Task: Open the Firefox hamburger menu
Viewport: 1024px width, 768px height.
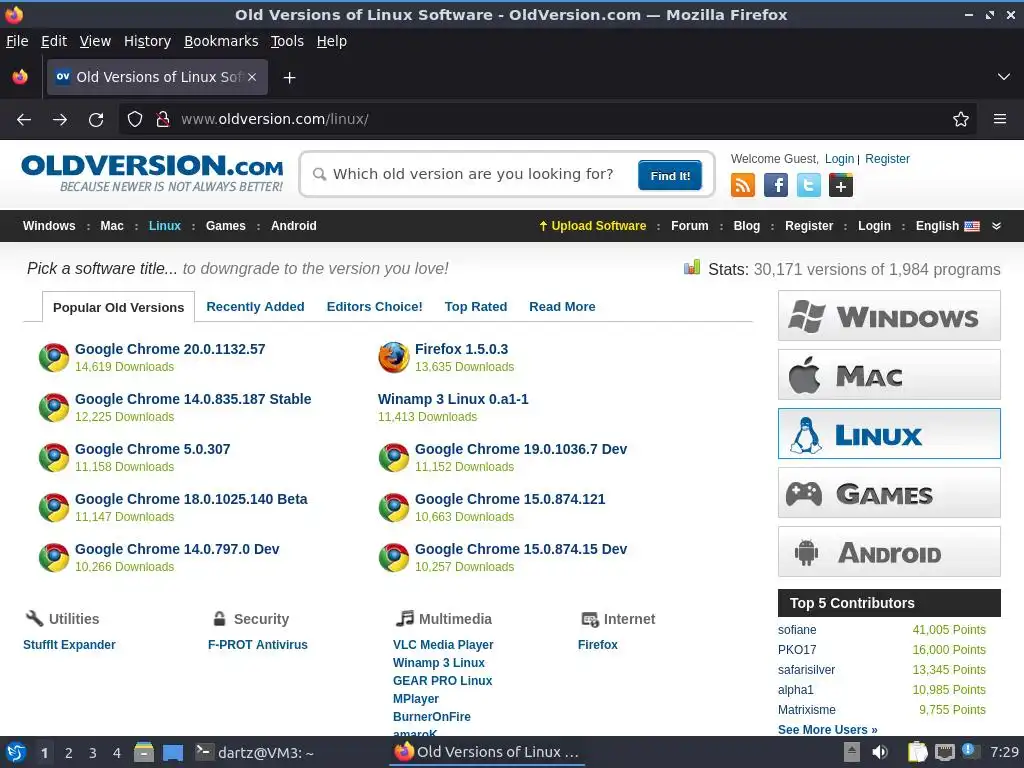Action: [x=1000, y=119]
